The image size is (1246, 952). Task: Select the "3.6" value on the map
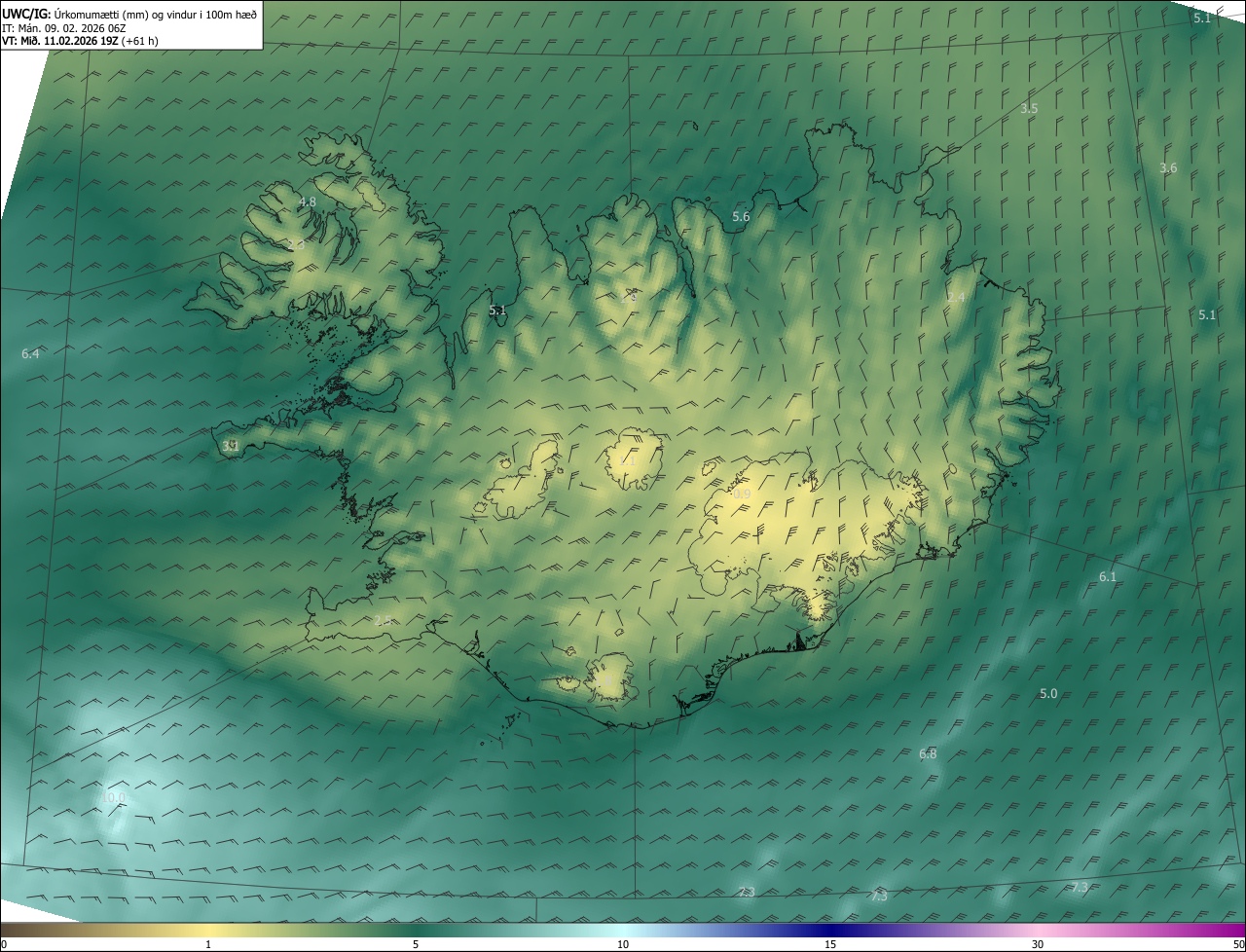point(1168,168)
